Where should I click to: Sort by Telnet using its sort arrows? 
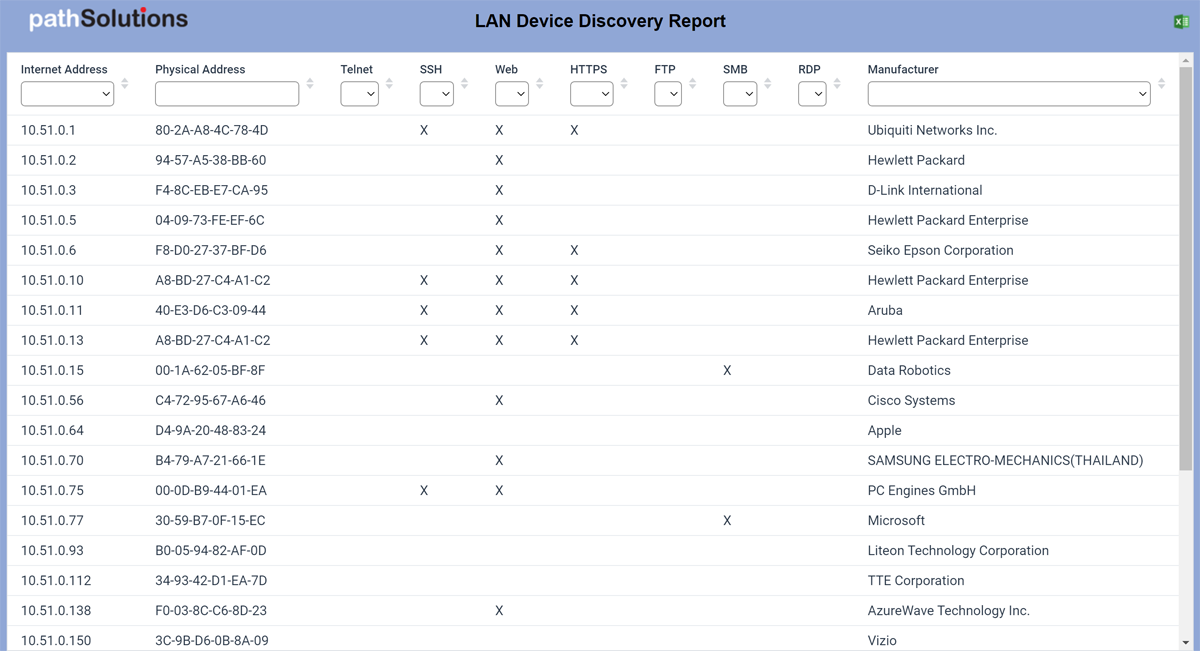(x=389, y=84)
